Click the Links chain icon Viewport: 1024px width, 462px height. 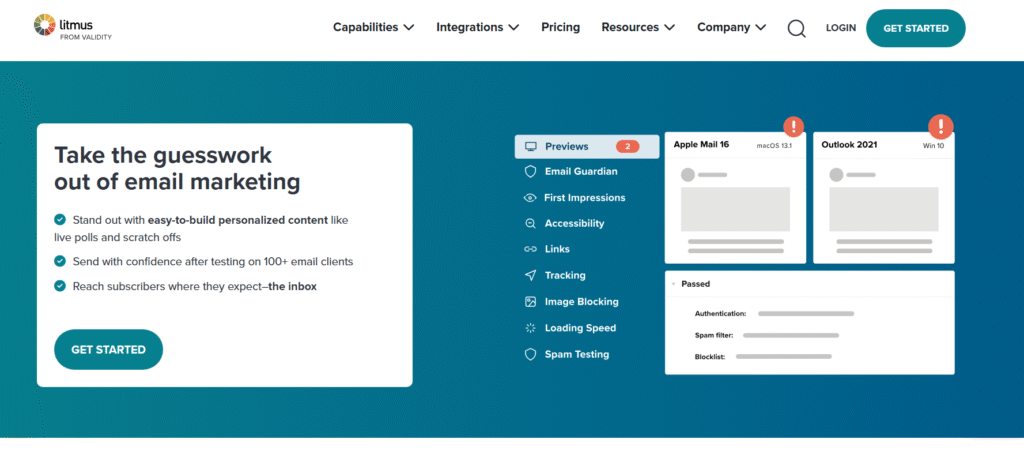tap(531, 249)
